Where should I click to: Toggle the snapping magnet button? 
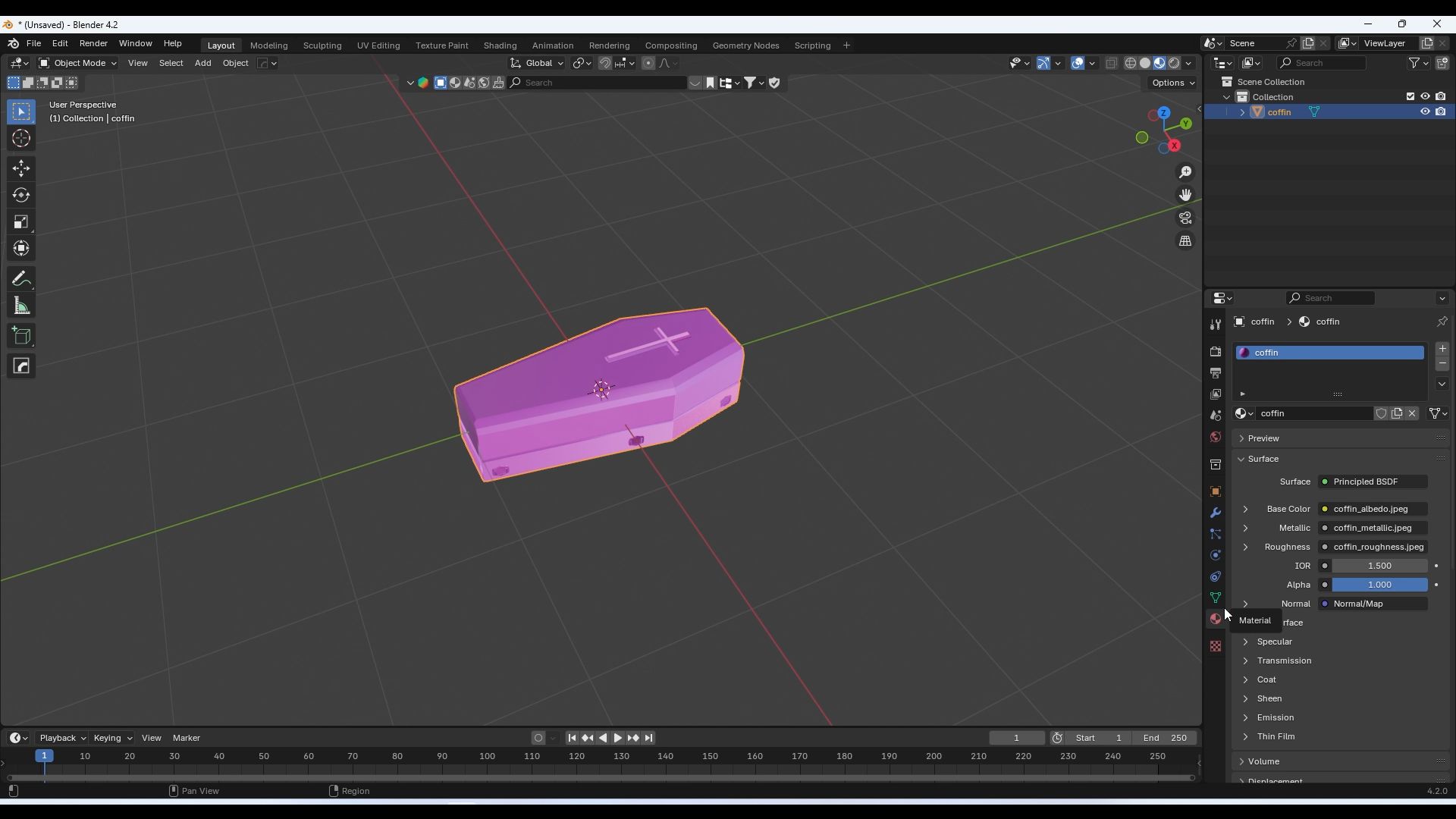[604, 64]
